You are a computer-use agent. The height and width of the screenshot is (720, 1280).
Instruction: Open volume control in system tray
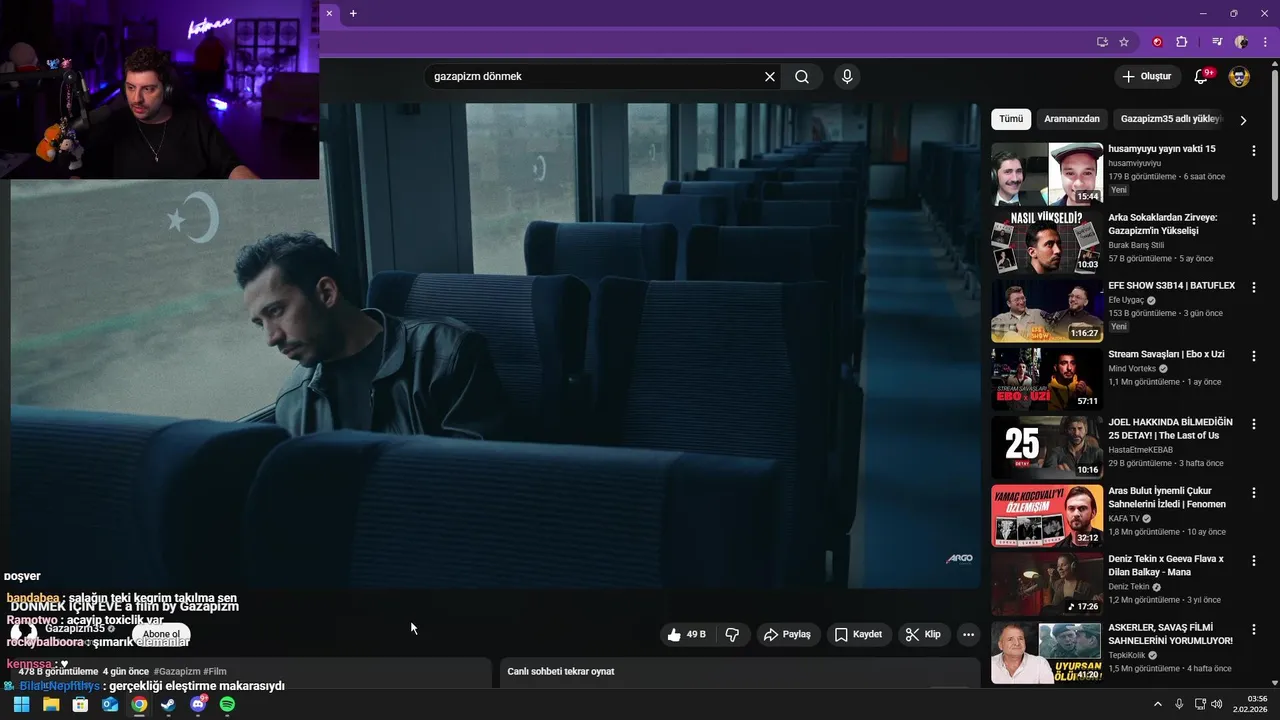point(1217,704)
